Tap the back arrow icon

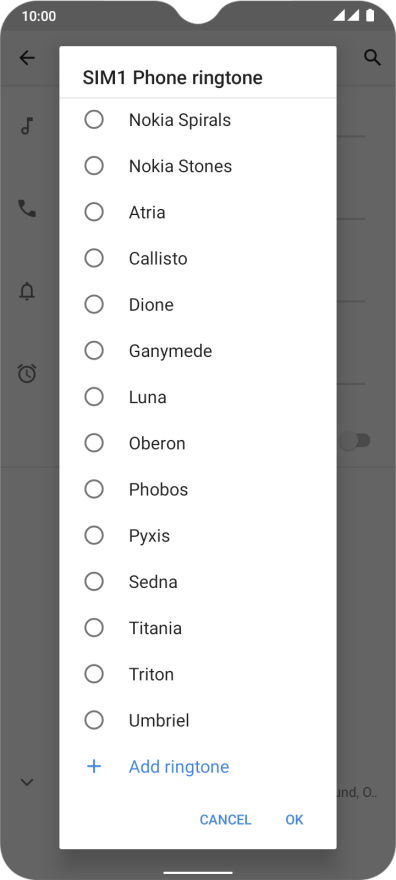(x=27, y=58)
